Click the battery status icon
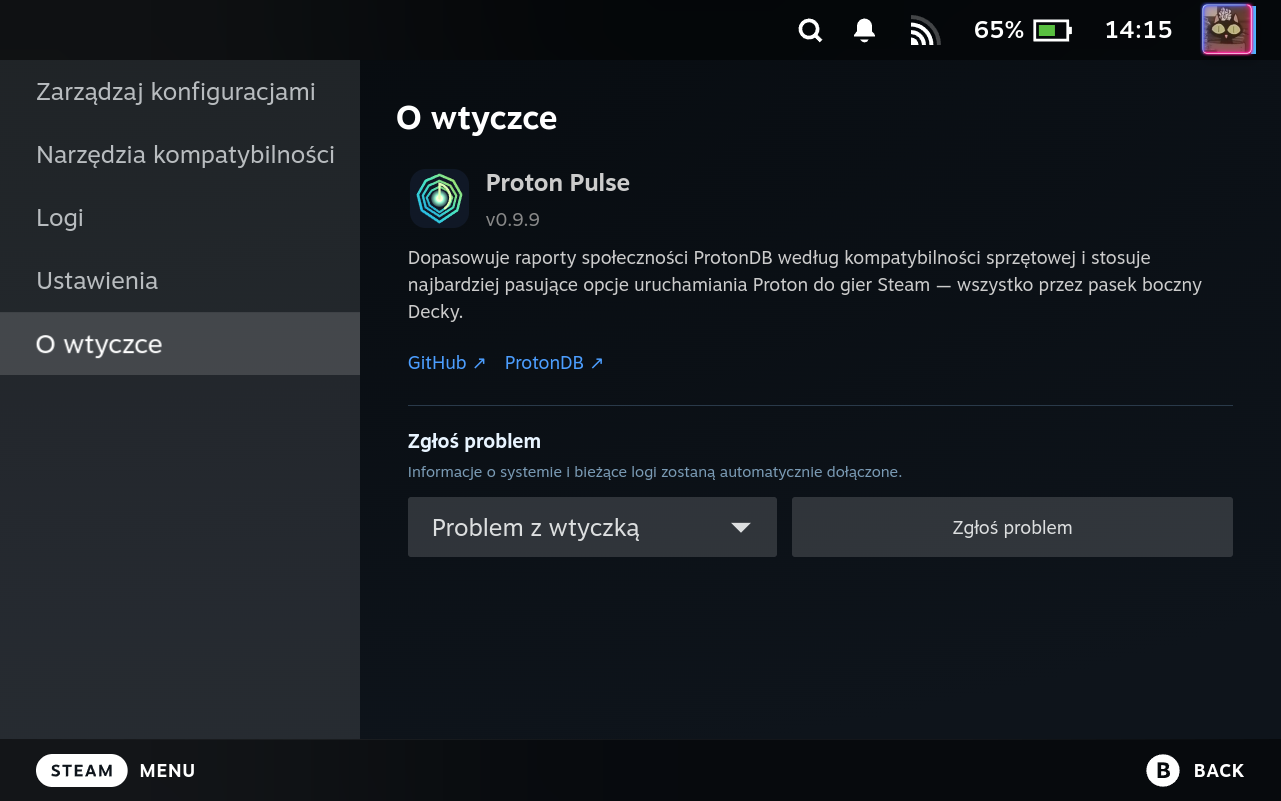 (1053, 31)
